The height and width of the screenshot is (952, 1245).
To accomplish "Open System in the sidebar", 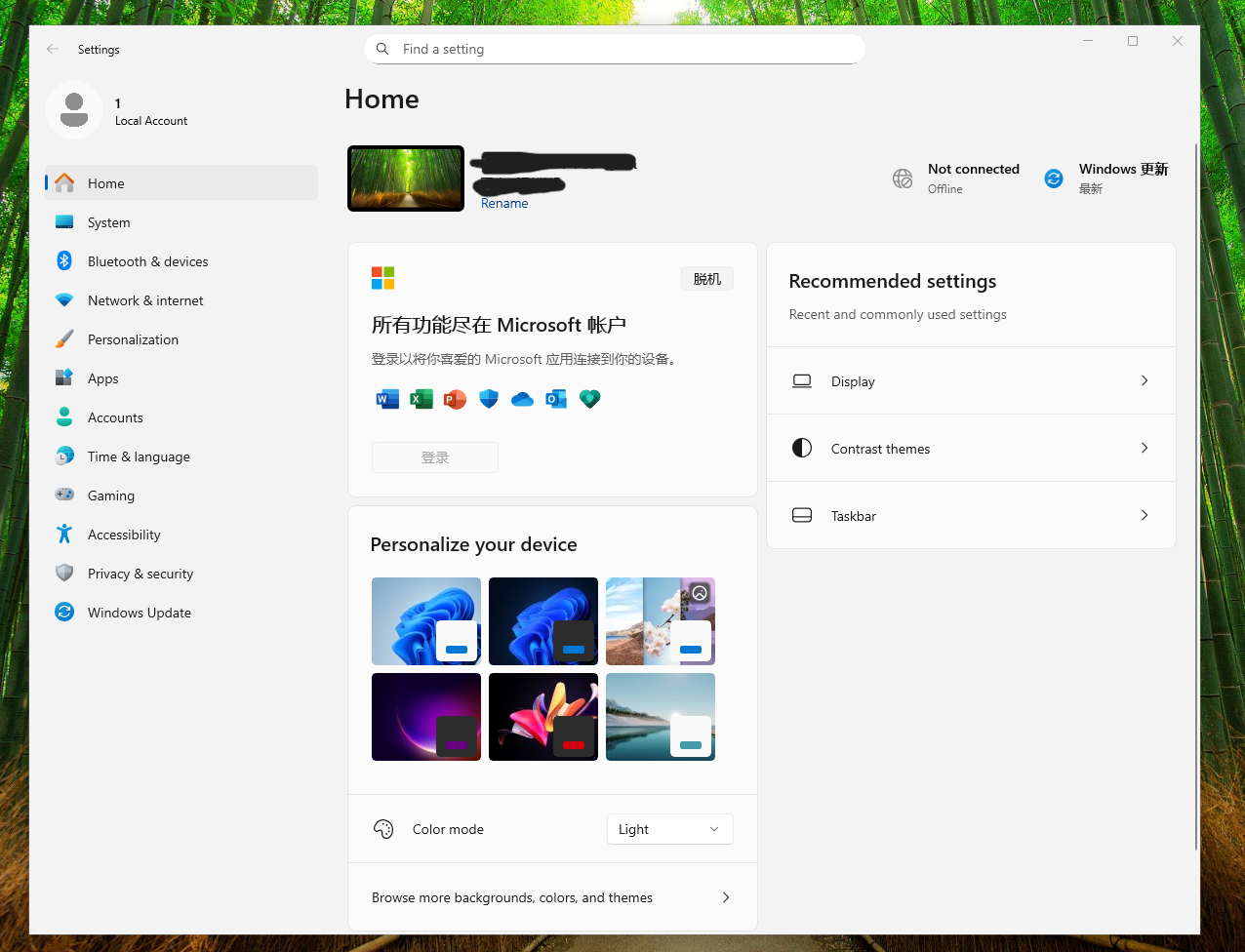I will point(181,222).
